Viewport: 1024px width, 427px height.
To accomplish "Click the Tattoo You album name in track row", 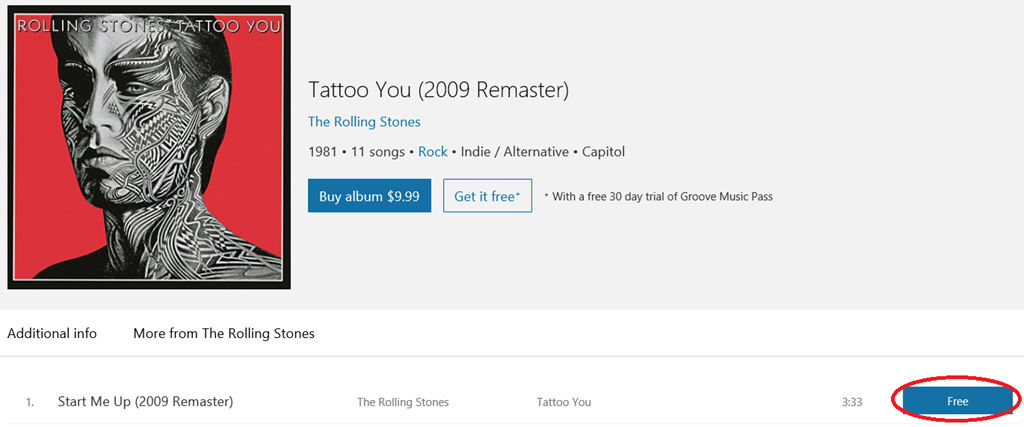I will (x=564, y=402).
